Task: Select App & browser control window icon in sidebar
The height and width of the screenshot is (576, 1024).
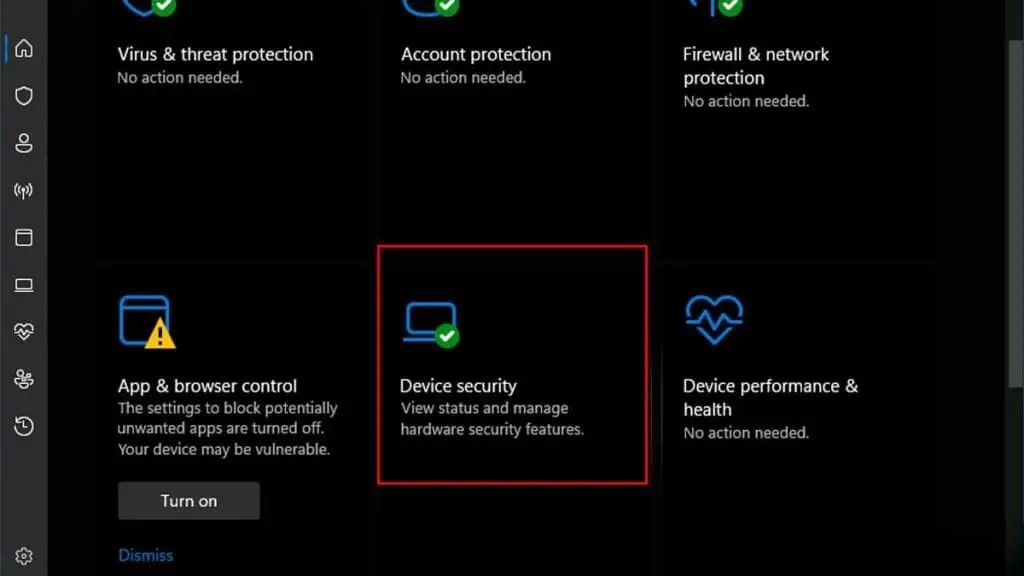Action: coord(24,238)
